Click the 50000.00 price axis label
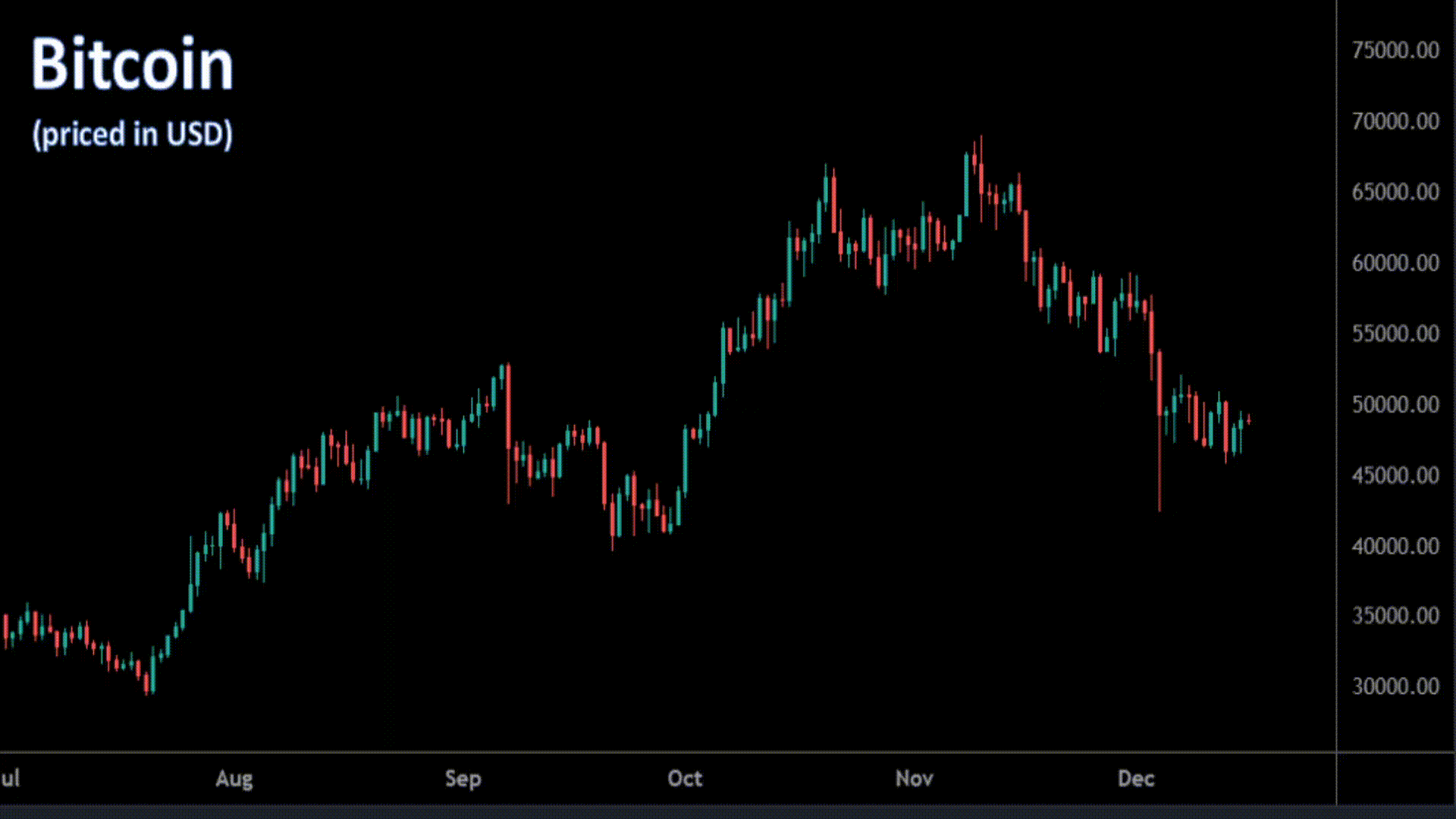 click(x=1395, y=405)
